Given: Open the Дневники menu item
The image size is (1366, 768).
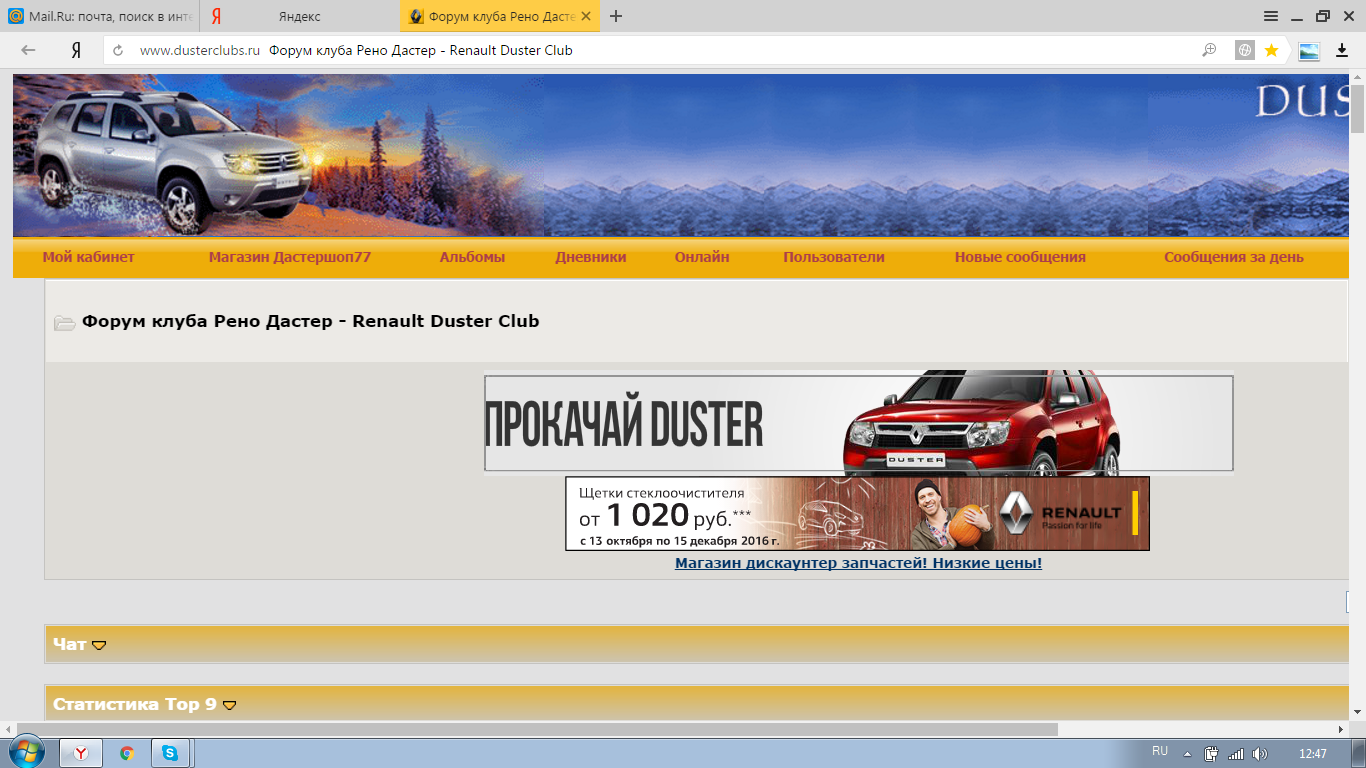Looking at the screenshot, I should pyautogui.click(x=591, y=257).
